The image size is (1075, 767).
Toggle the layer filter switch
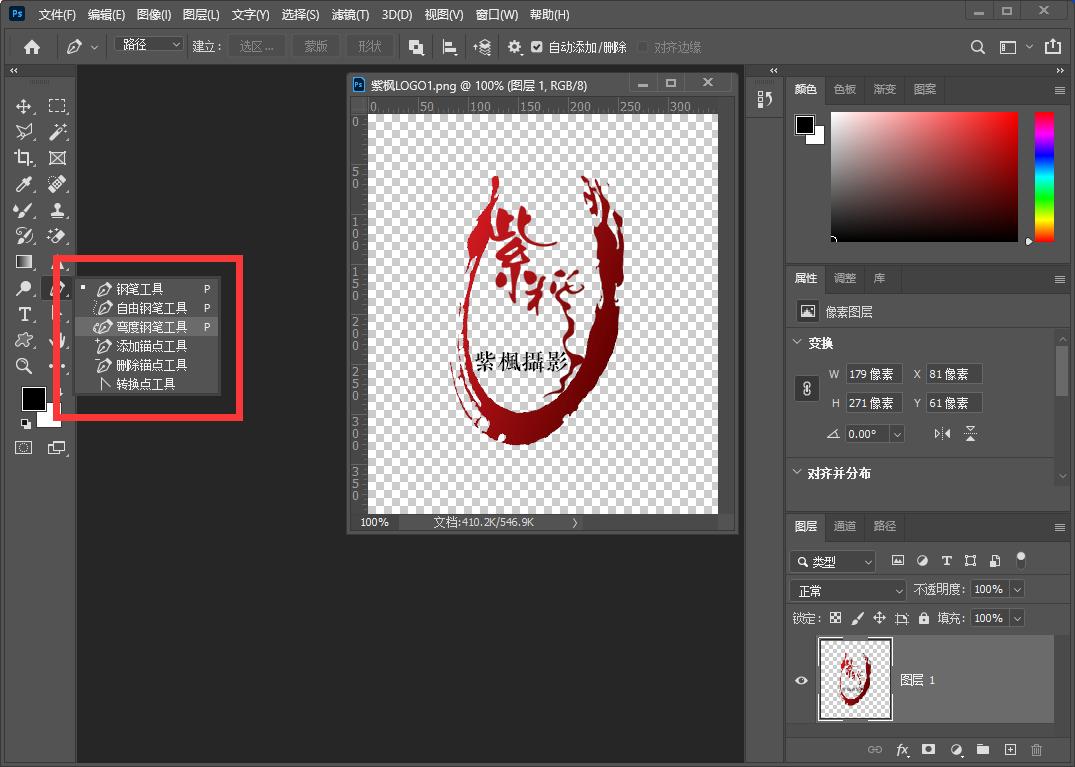coord(1021,560)
